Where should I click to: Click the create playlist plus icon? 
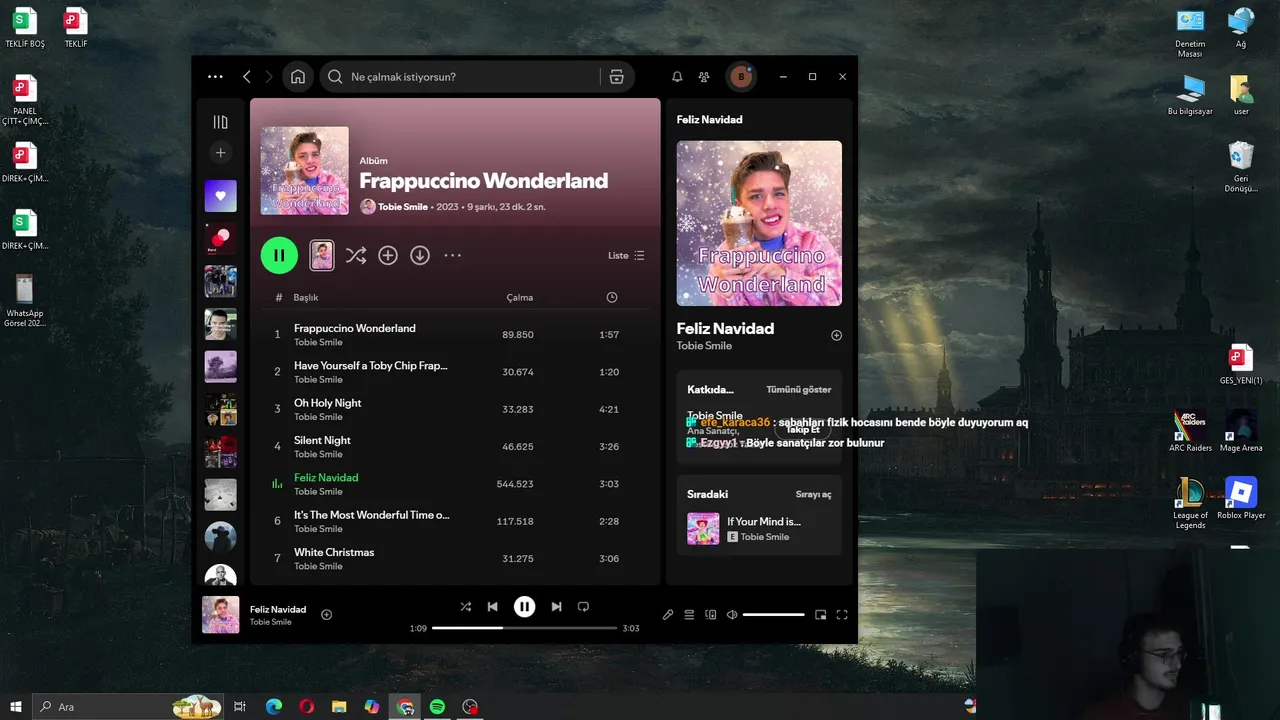(x=221, y=153)
